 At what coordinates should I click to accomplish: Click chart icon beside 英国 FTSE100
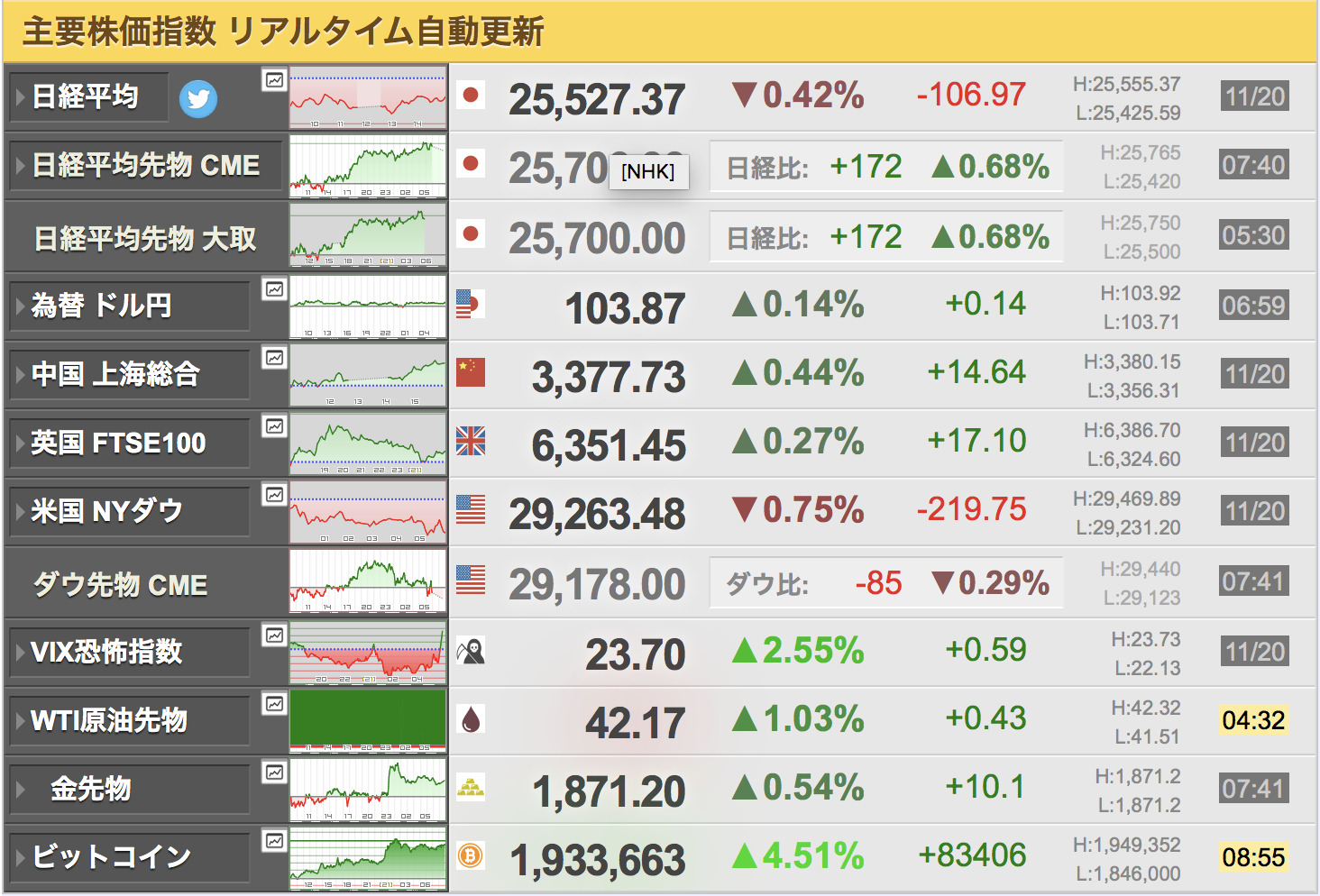[x=275, y=426]
